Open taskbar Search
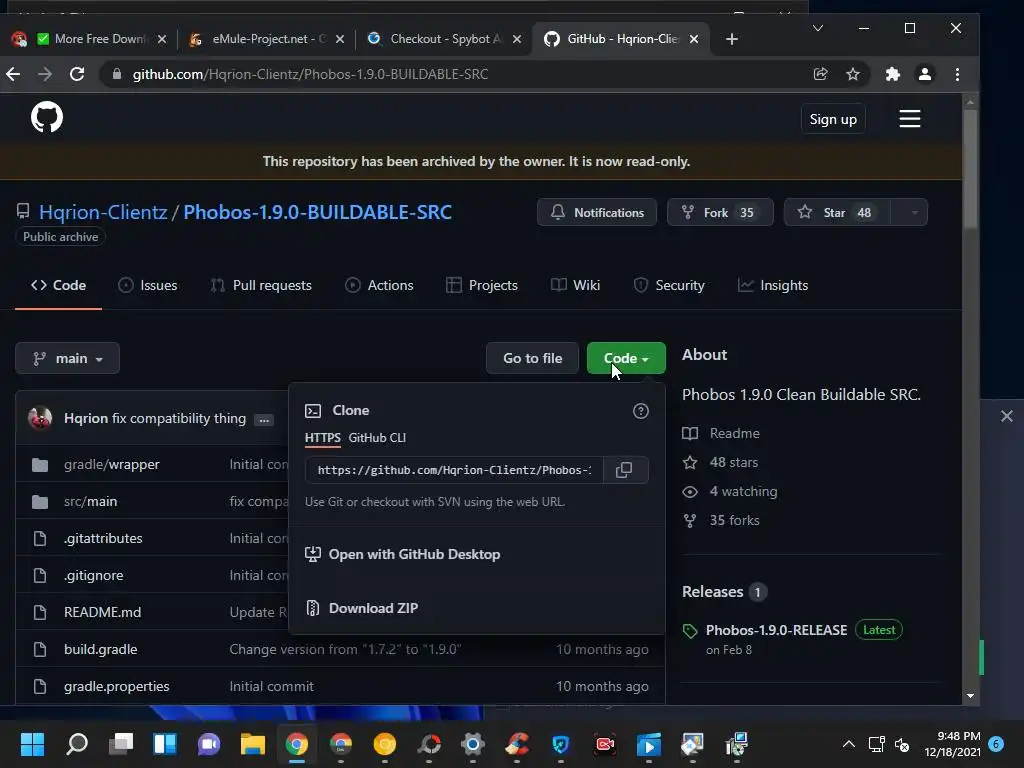 (x=77, y=744)
